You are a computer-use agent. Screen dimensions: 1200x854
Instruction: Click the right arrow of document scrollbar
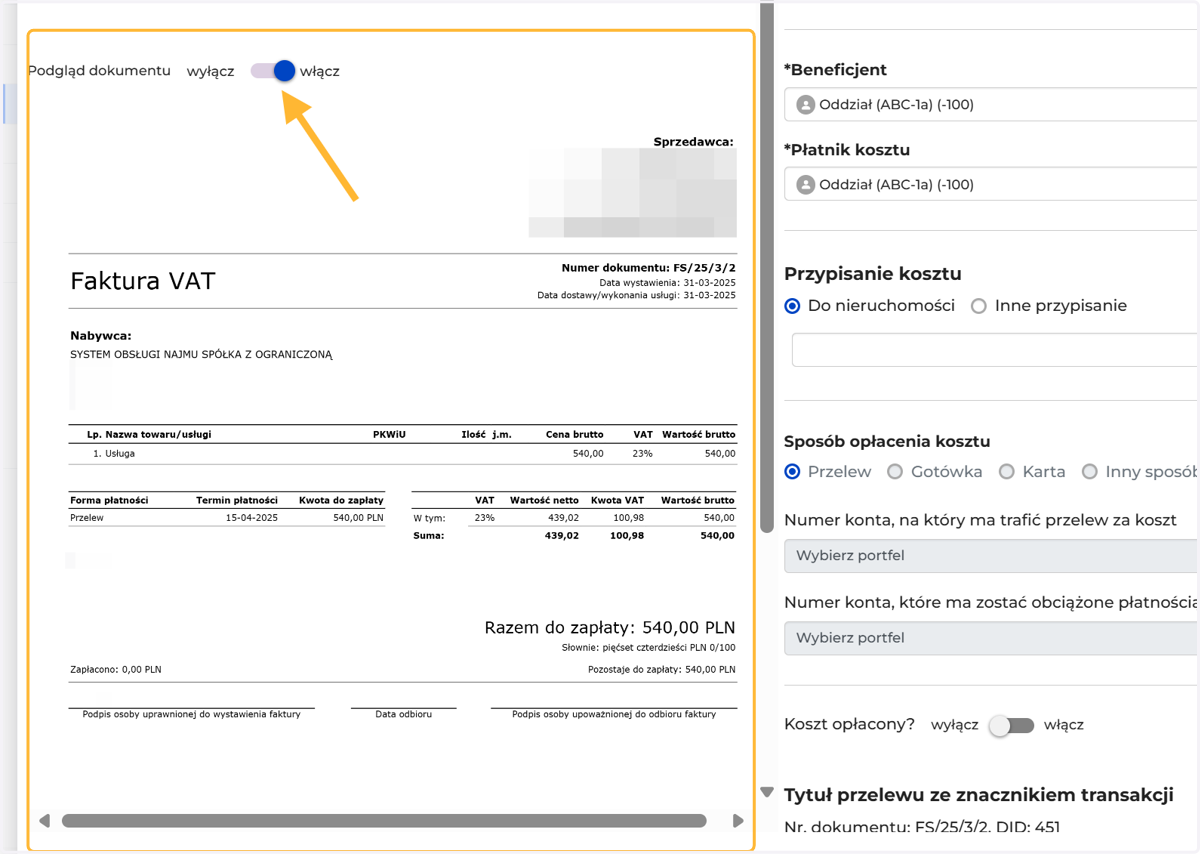[738, 821]
